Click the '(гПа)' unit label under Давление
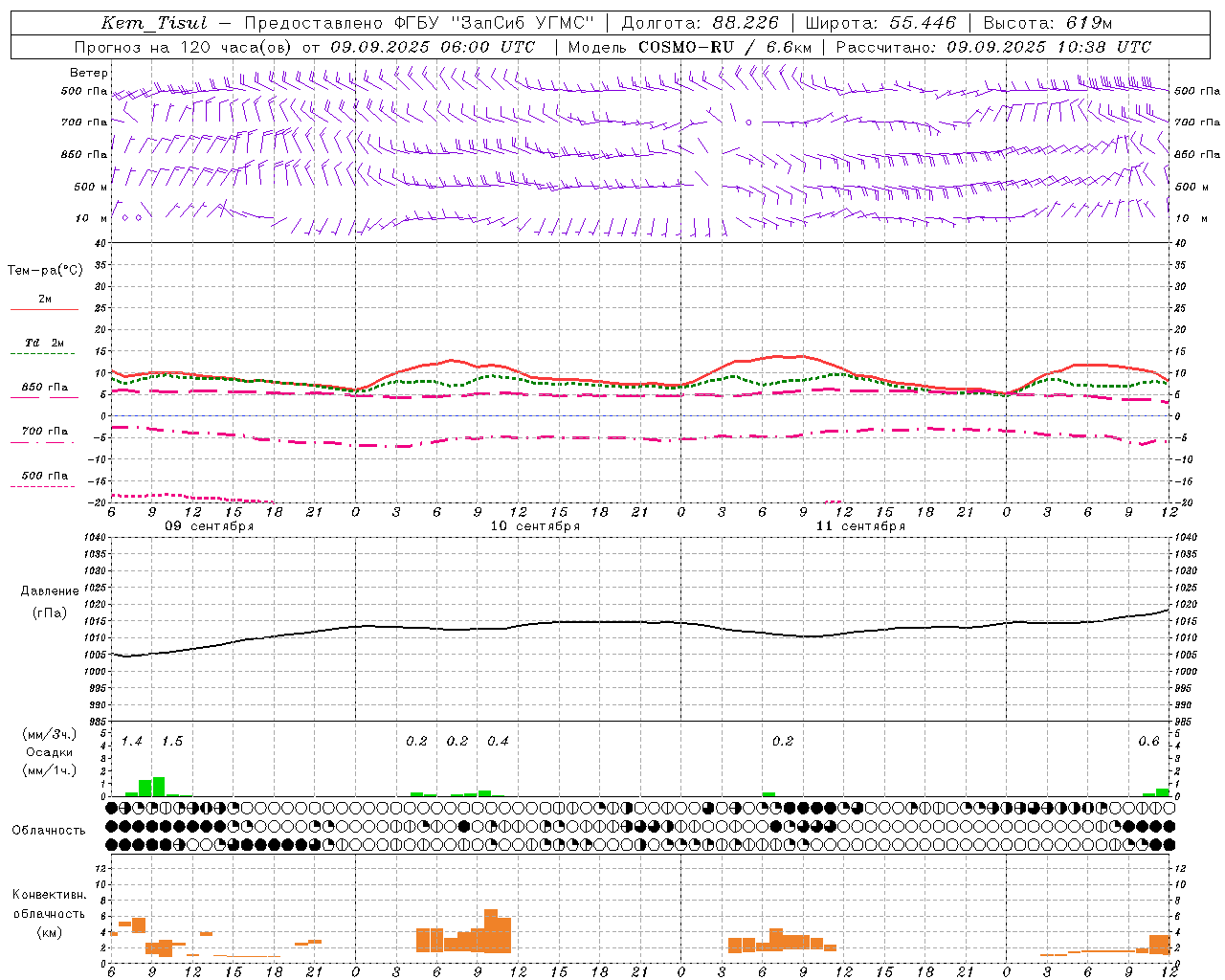 click(x=50, y=613)
